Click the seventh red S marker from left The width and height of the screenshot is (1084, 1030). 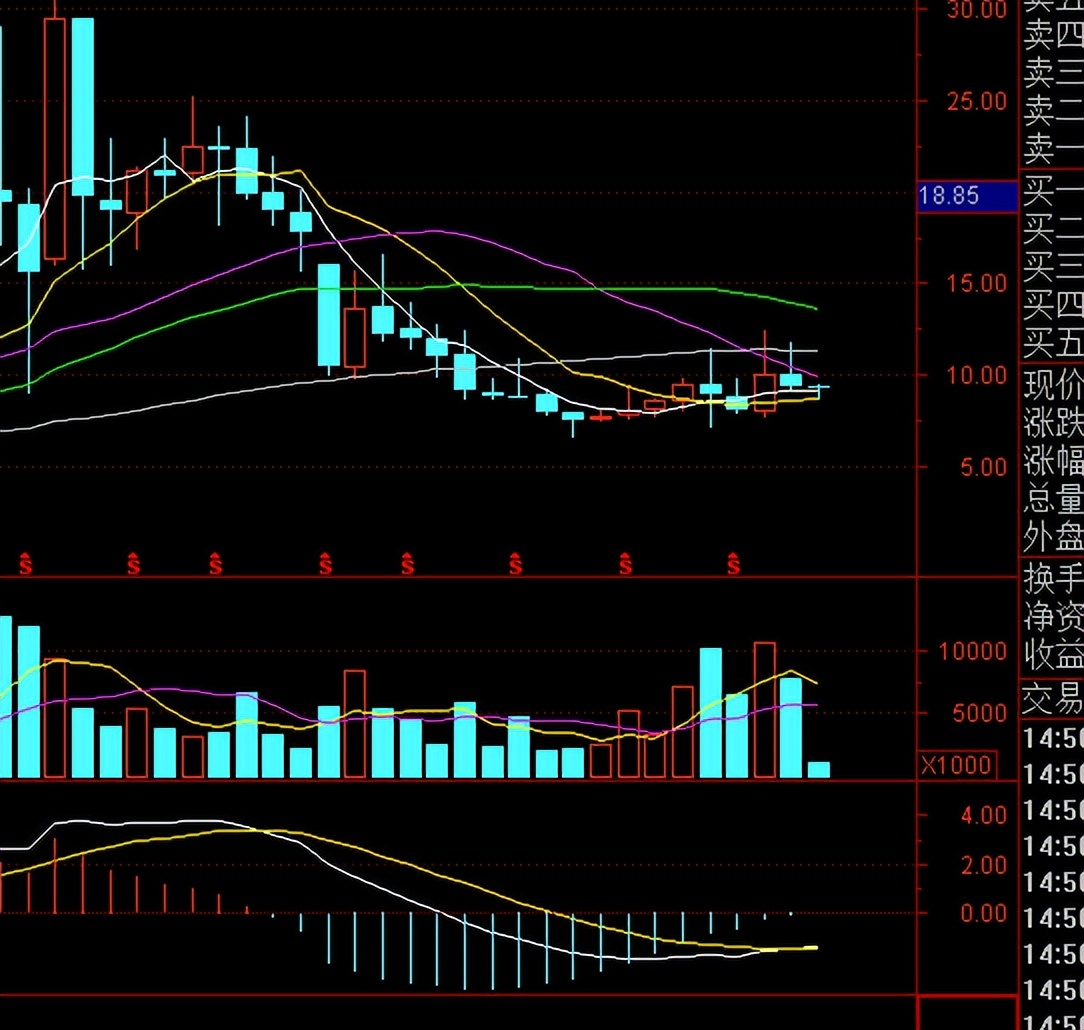tap(625, 564)
